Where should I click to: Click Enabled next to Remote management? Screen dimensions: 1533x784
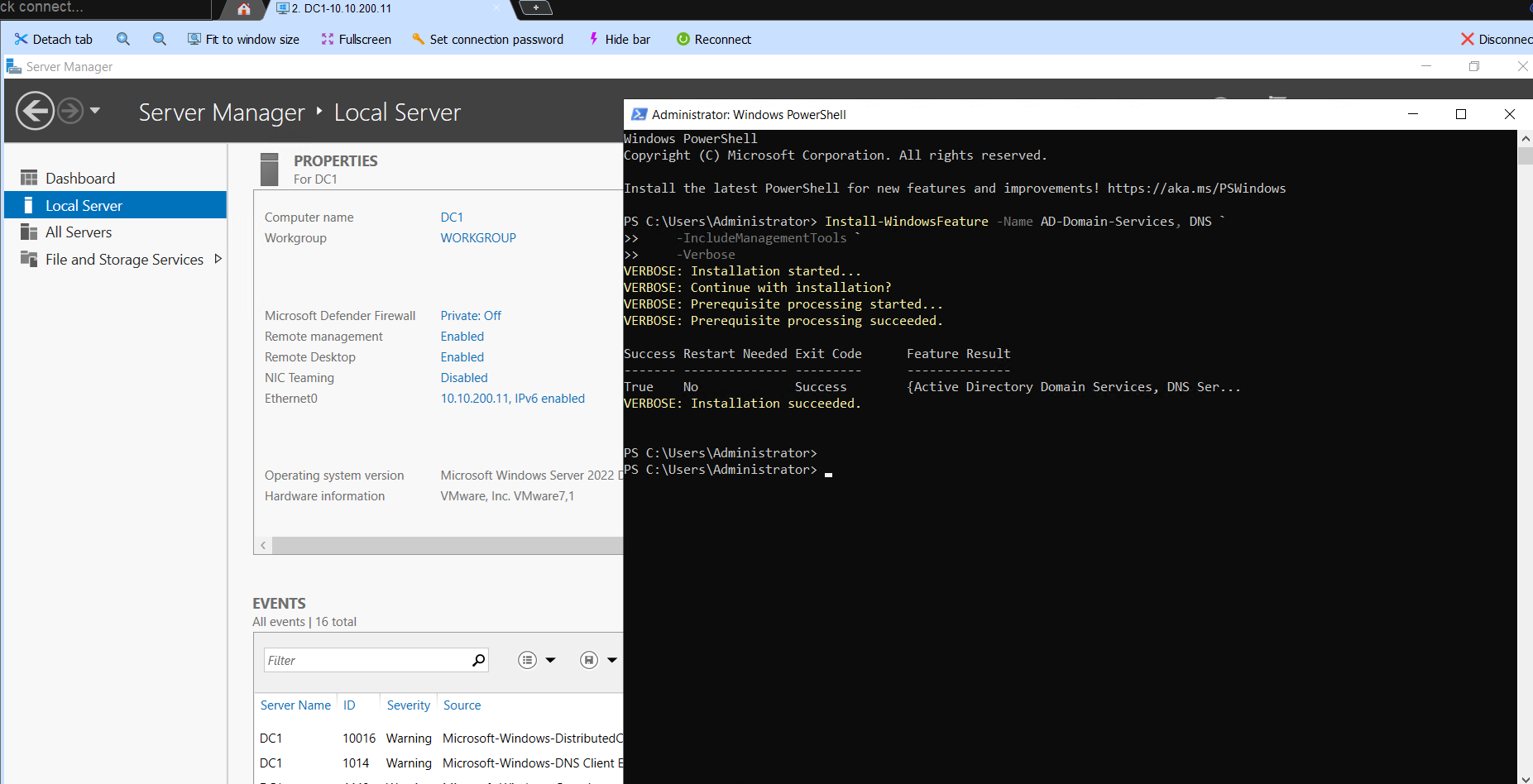pyautogui.click(x=462, y=337)
